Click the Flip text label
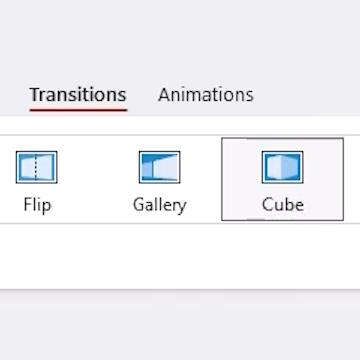The width and height of the screenshot is (360, 360). click(37, 205)
